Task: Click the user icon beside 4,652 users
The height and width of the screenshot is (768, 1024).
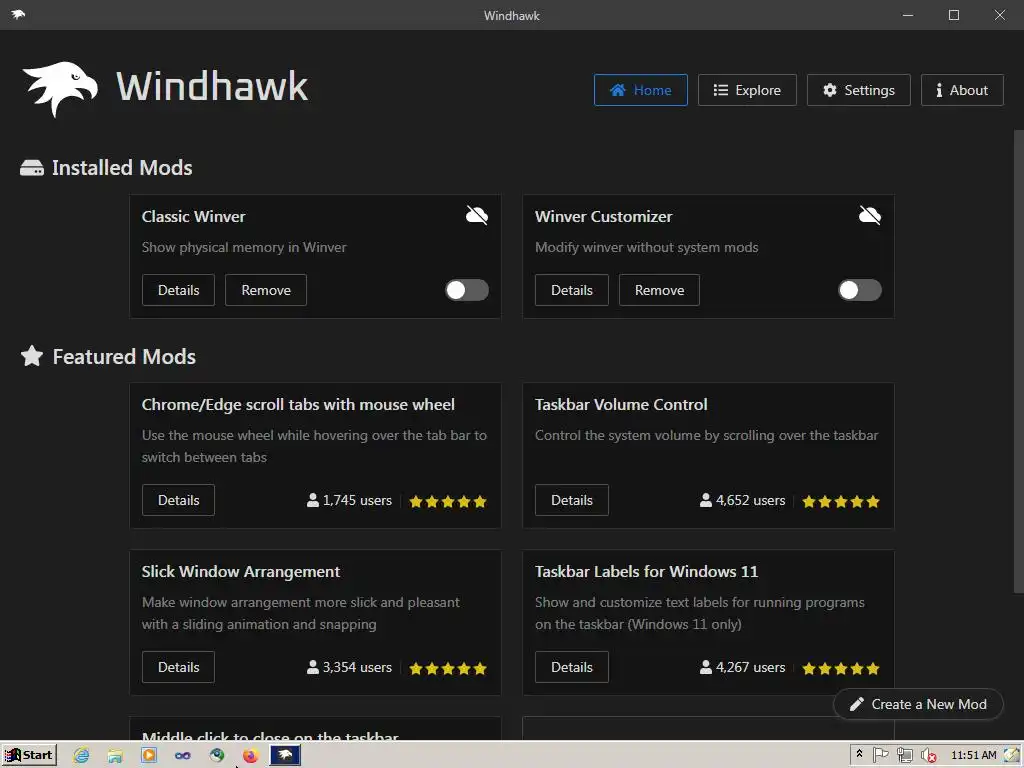Action: 706,500
